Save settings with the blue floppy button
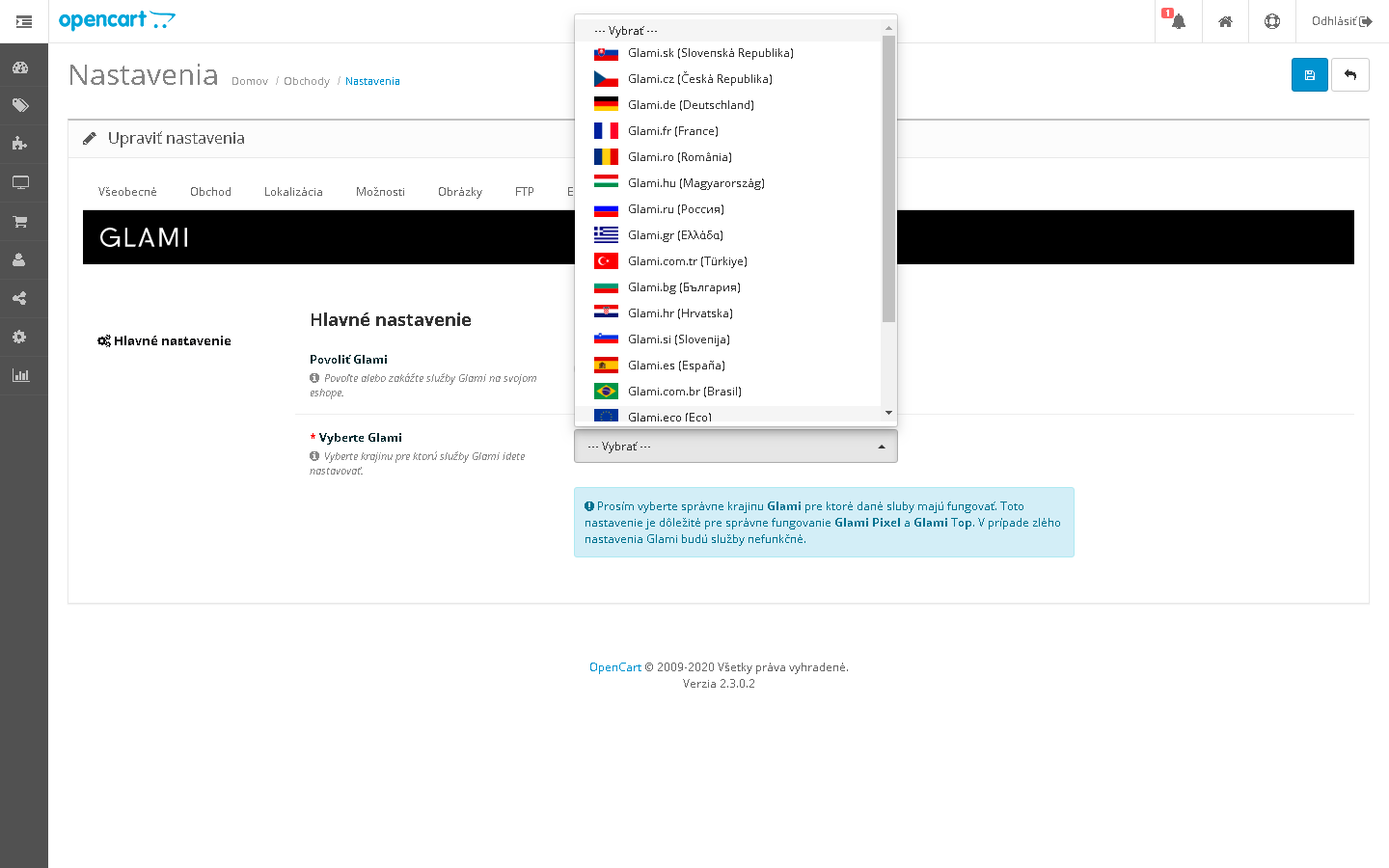The height and width of the screenshot is (868, 1389). pyautogui.click(x=1310, y=75)
